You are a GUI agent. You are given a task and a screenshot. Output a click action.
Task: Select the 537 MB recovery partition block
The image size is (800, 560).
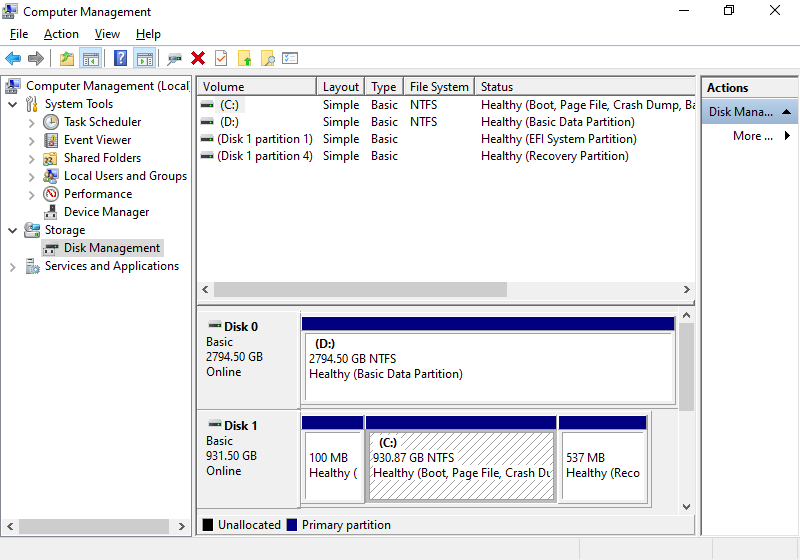point(603,465)
